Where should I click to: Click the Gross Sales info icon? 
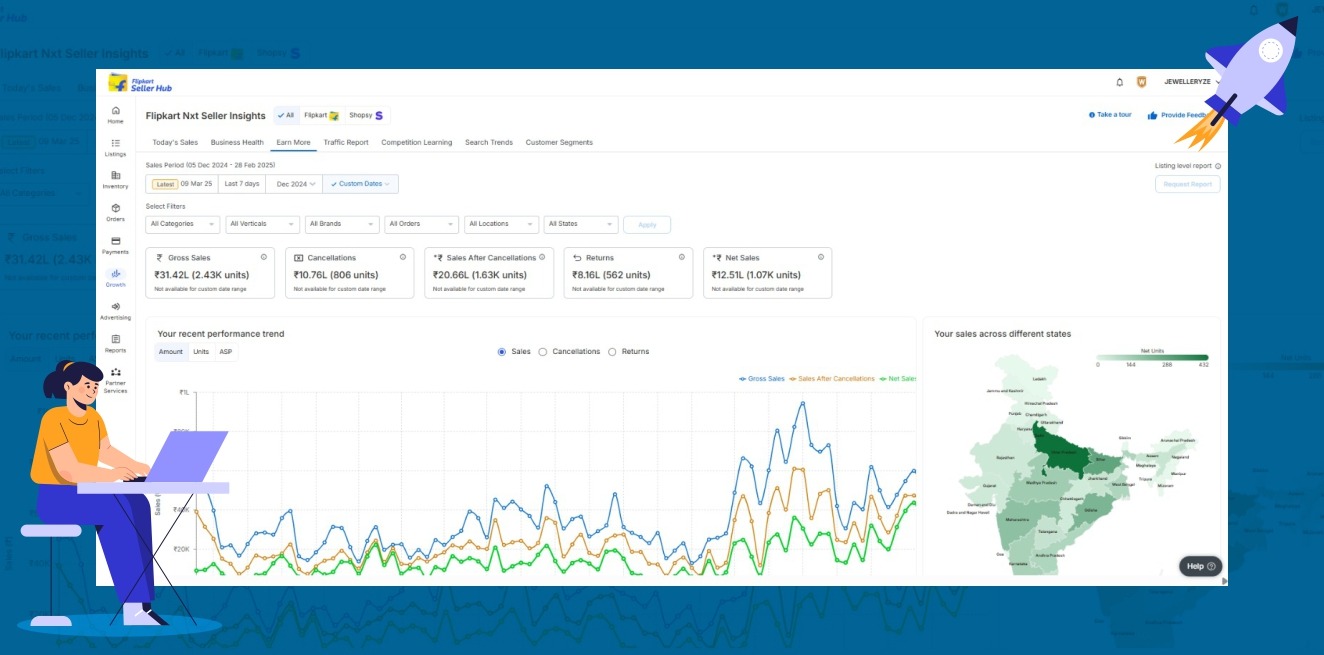point(264,257)
